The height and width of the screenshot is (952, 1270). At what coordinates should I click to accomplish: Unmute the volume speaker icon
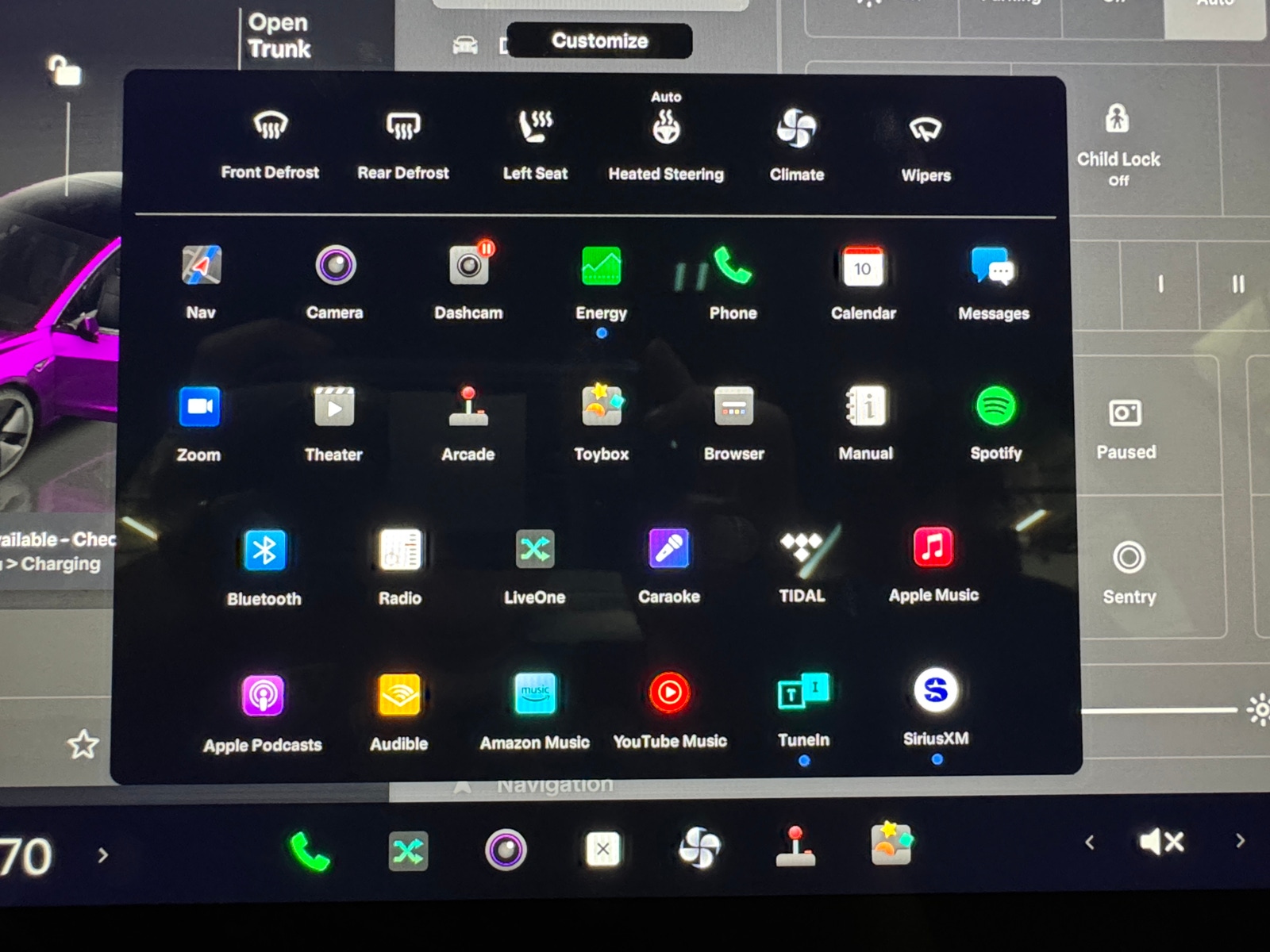[x=1162, y=841]
